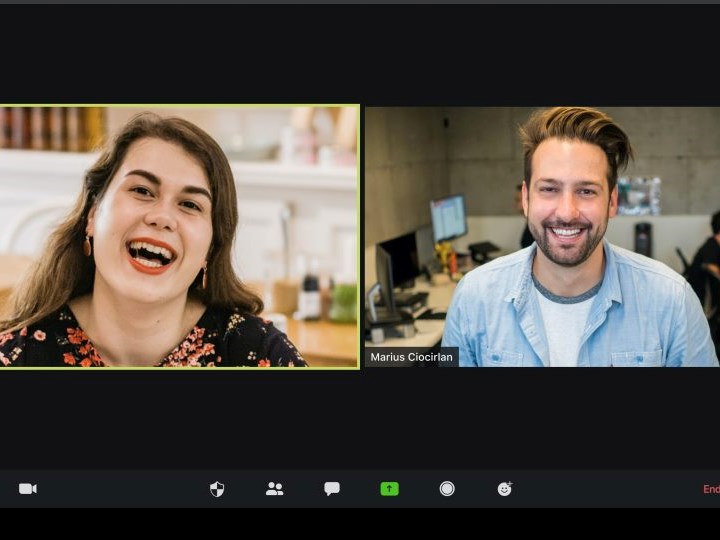Open the Reactions smiley icon

505,489
